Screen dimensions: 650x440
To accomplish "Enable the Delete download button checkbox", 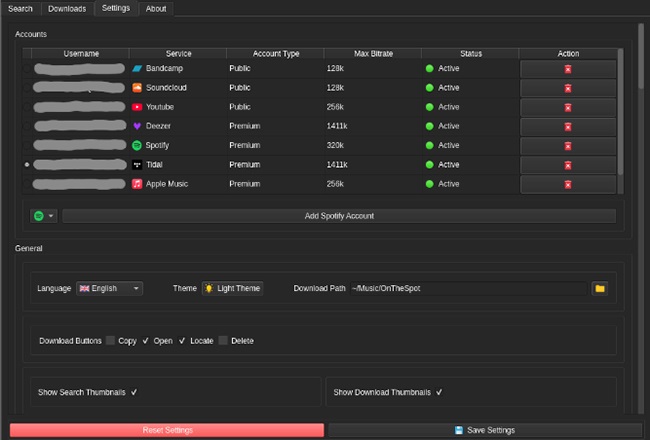I will click(x=224, y=341).
